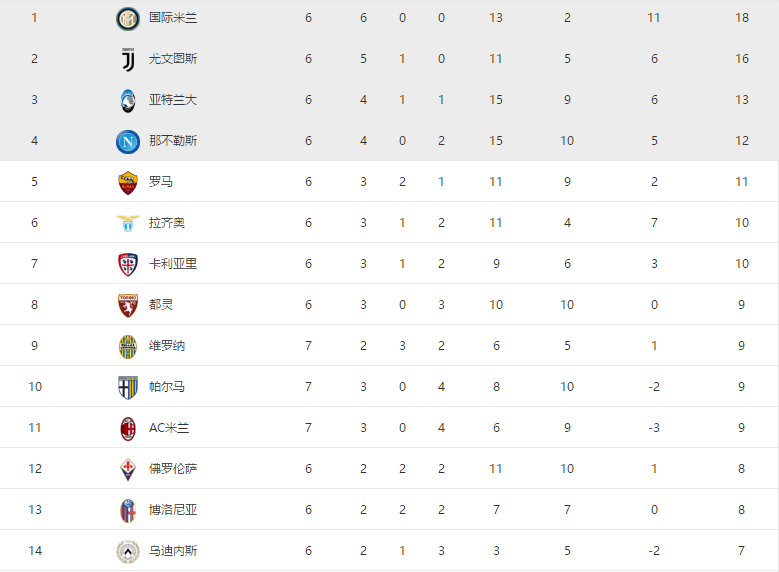The height and width of the screenshot is (572, 779).
Task: Click the Inter Milan club crest
Action: (x=128, y=19)
